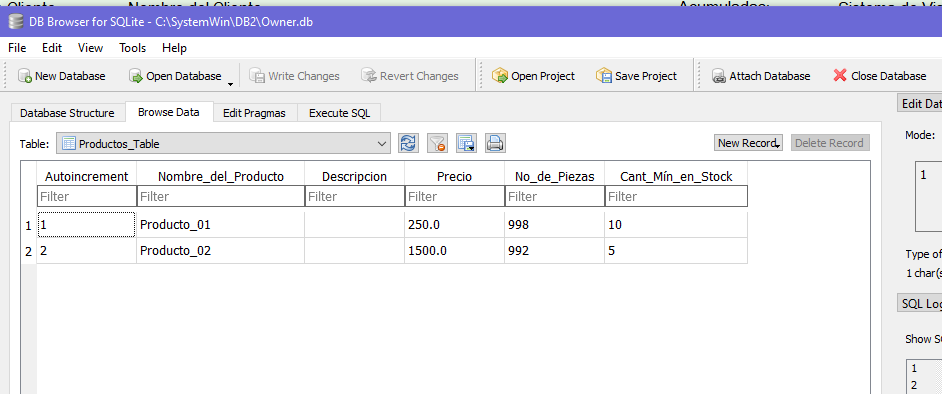The image size is (942, 394).
Task: Click the Write Changes toolbar button
Action: tap(294, 76)
